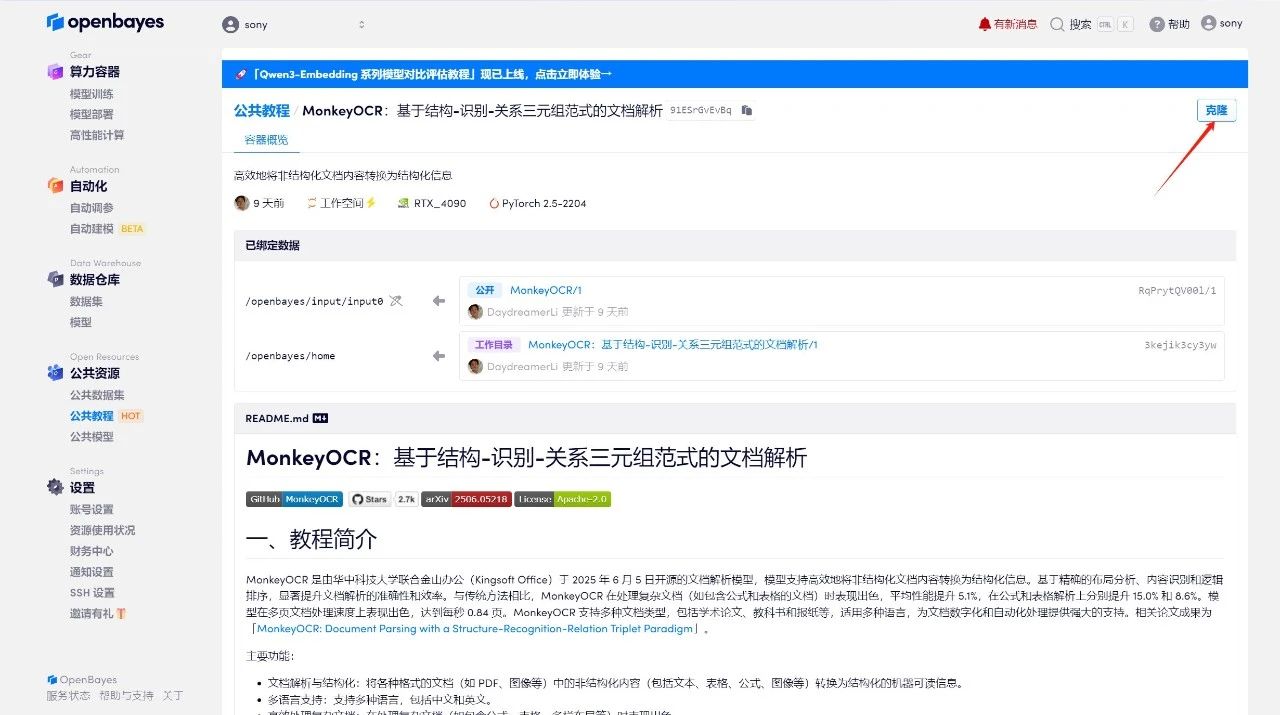1280x715 pixels.
Task: Click the 公共教程 breadcrumb link
Action: coord(261,111)
